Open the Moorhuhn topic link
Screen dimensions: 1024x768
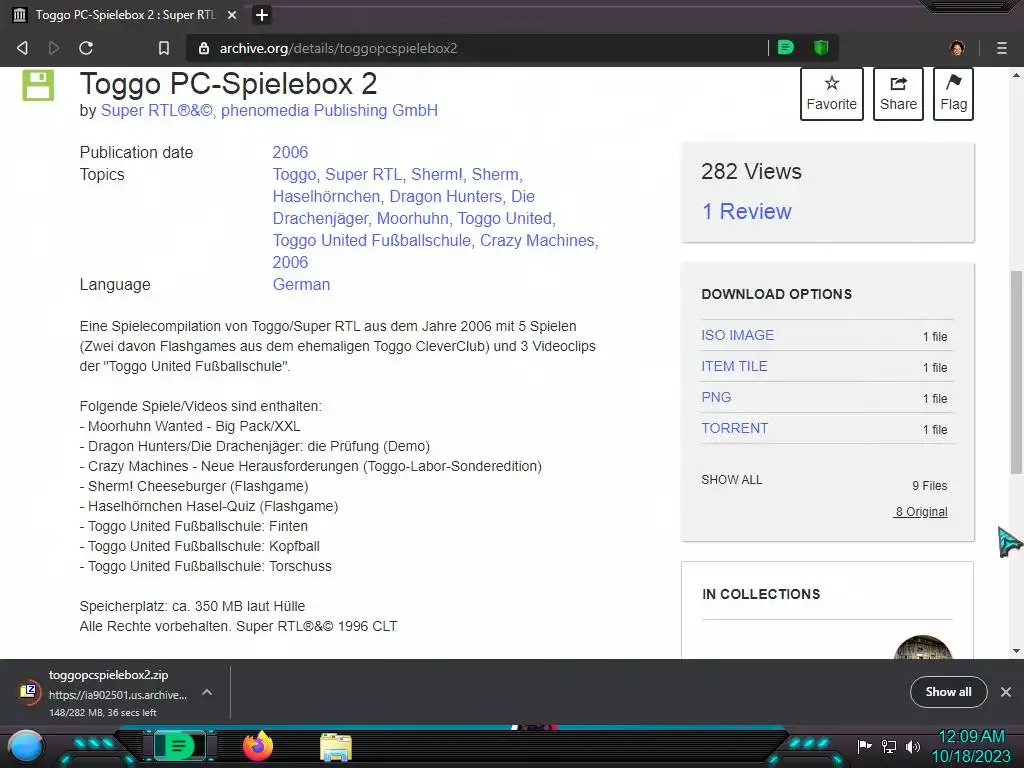tap(413, 218)
